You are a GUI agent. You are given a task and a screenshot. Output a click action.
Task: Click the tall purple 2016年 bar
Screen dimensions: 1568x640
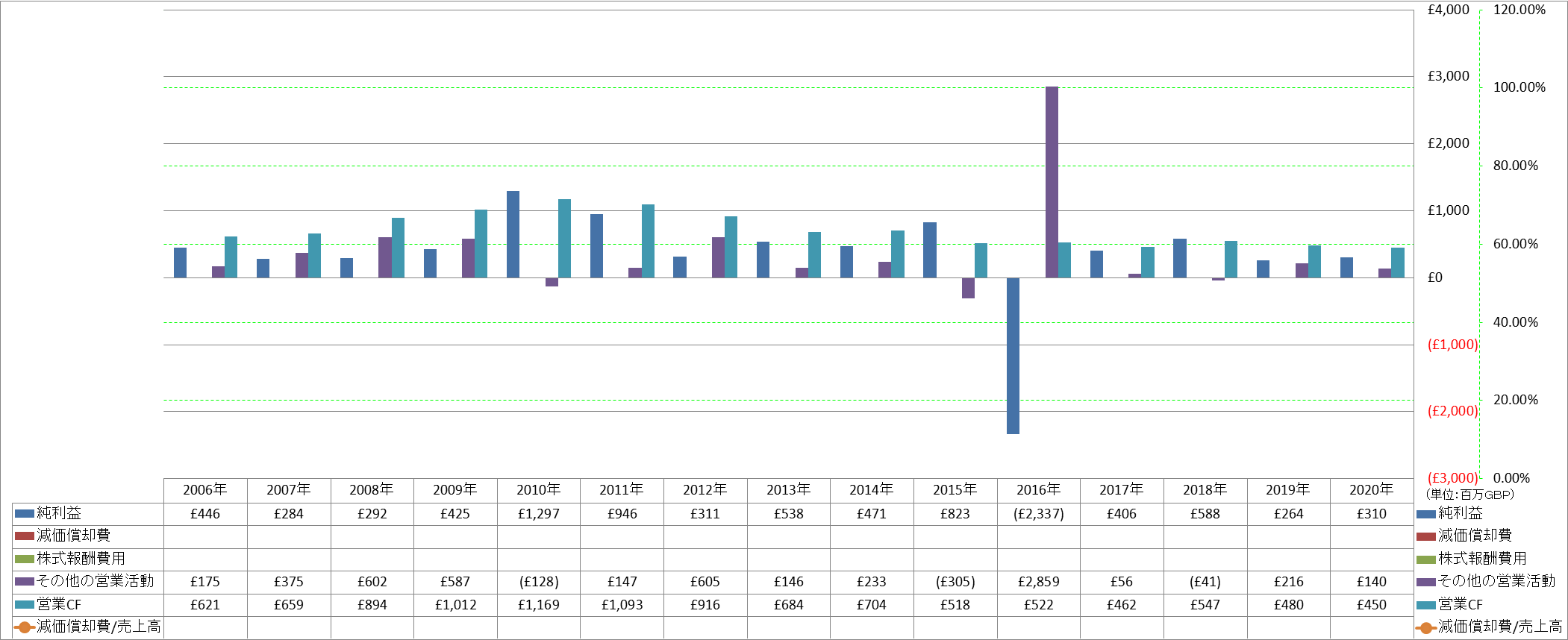[1052, 182]
